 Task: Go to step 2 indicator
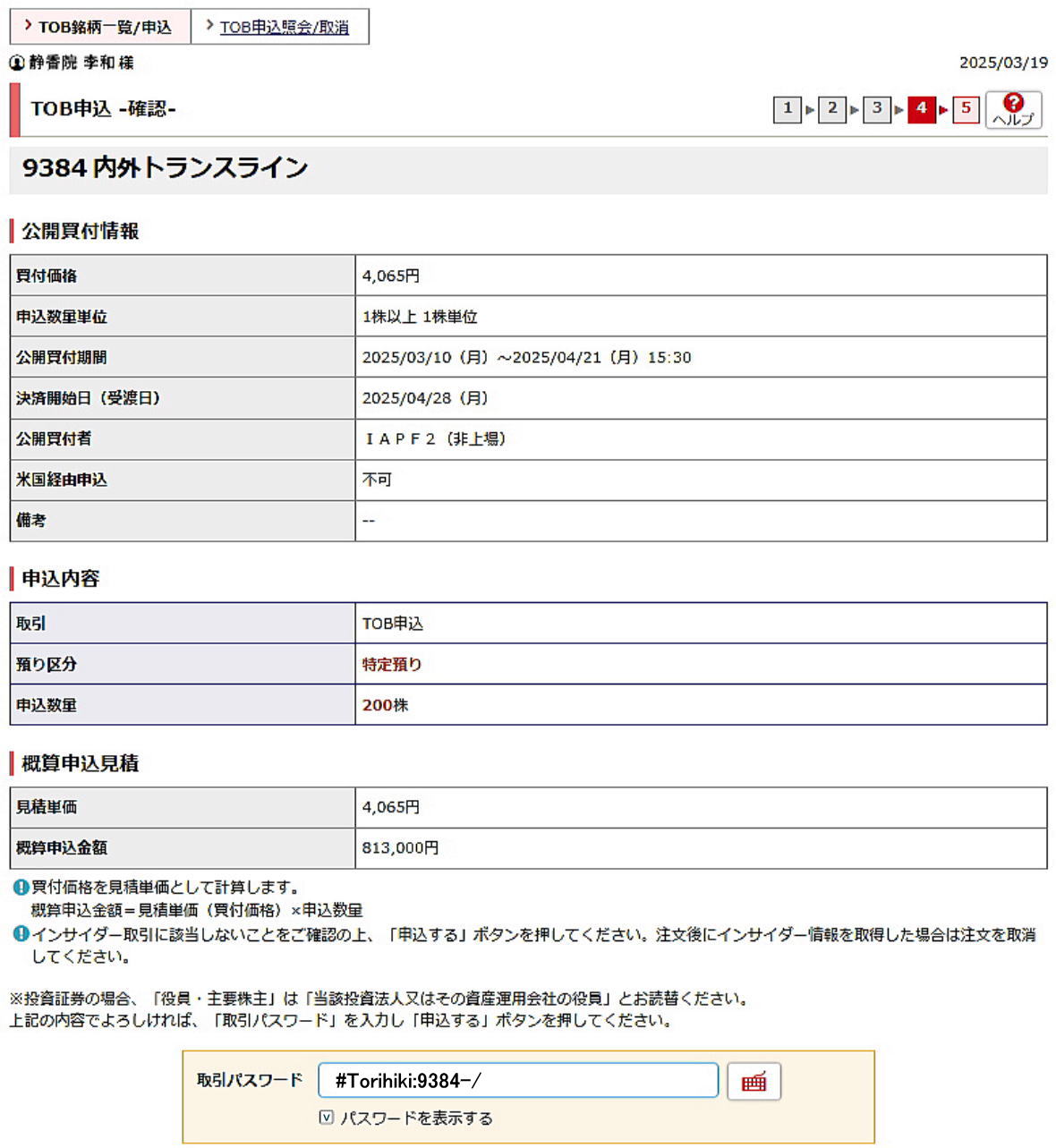pyautogui.click(x=832, y=109)
